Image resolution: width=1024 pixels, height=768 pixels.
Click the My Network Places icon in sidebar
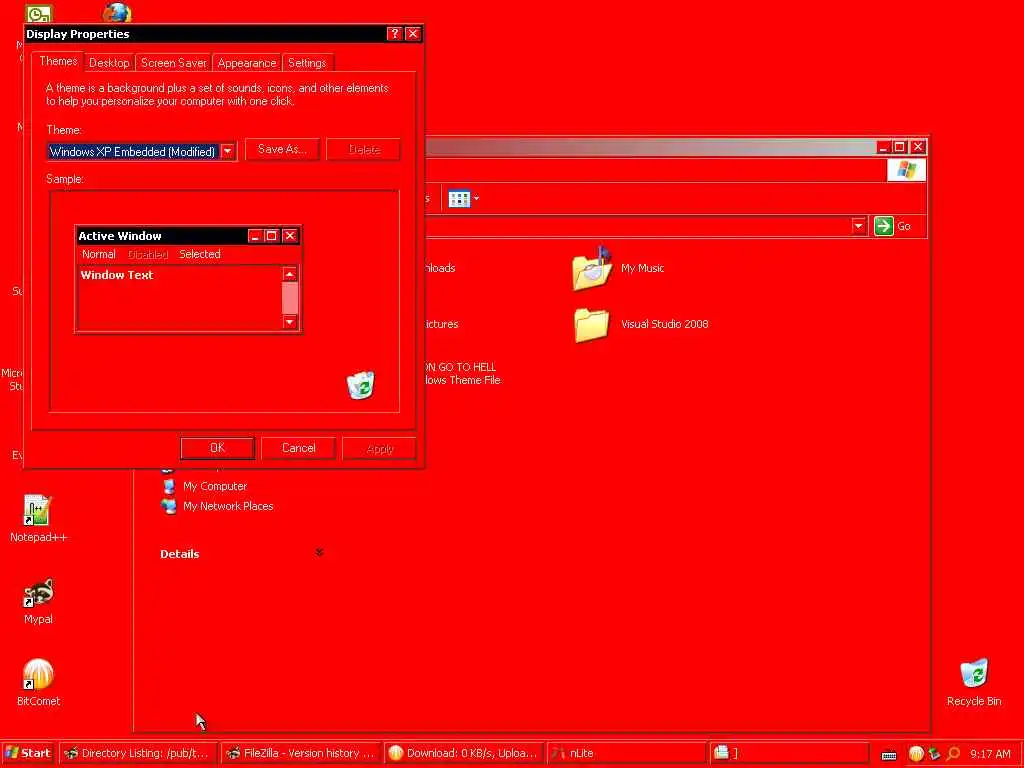[169, 506]
